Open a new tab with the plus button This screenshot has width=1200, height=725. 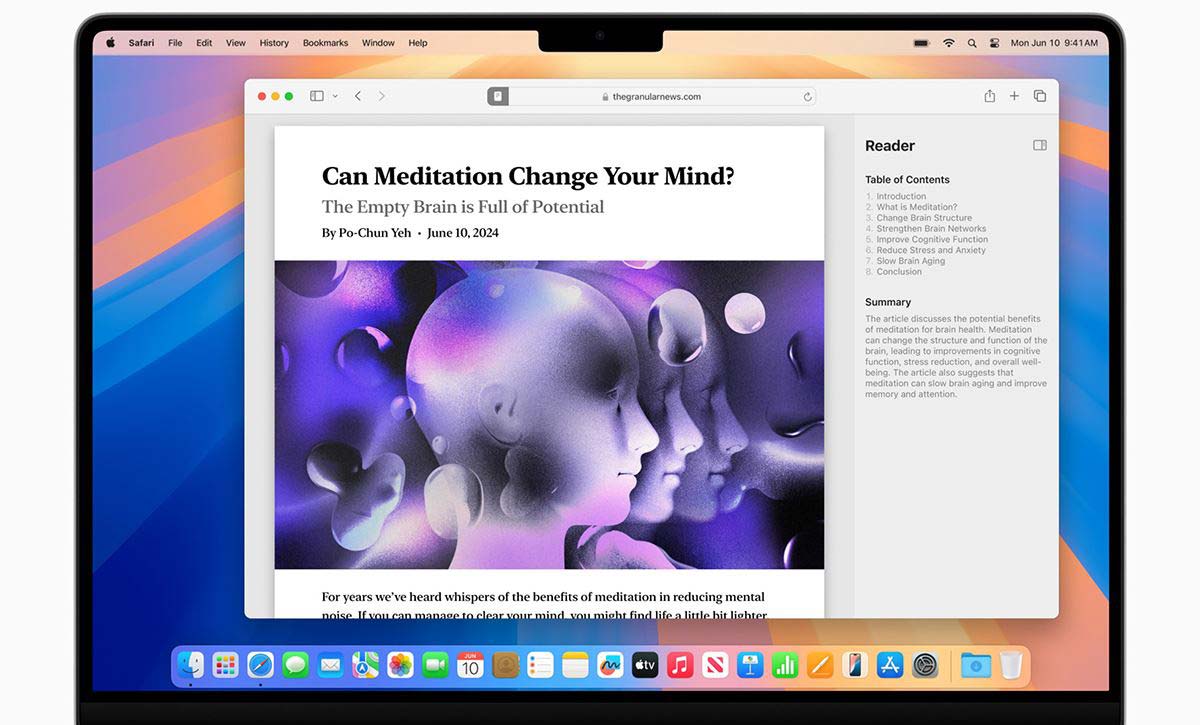tap(1014, 95)
